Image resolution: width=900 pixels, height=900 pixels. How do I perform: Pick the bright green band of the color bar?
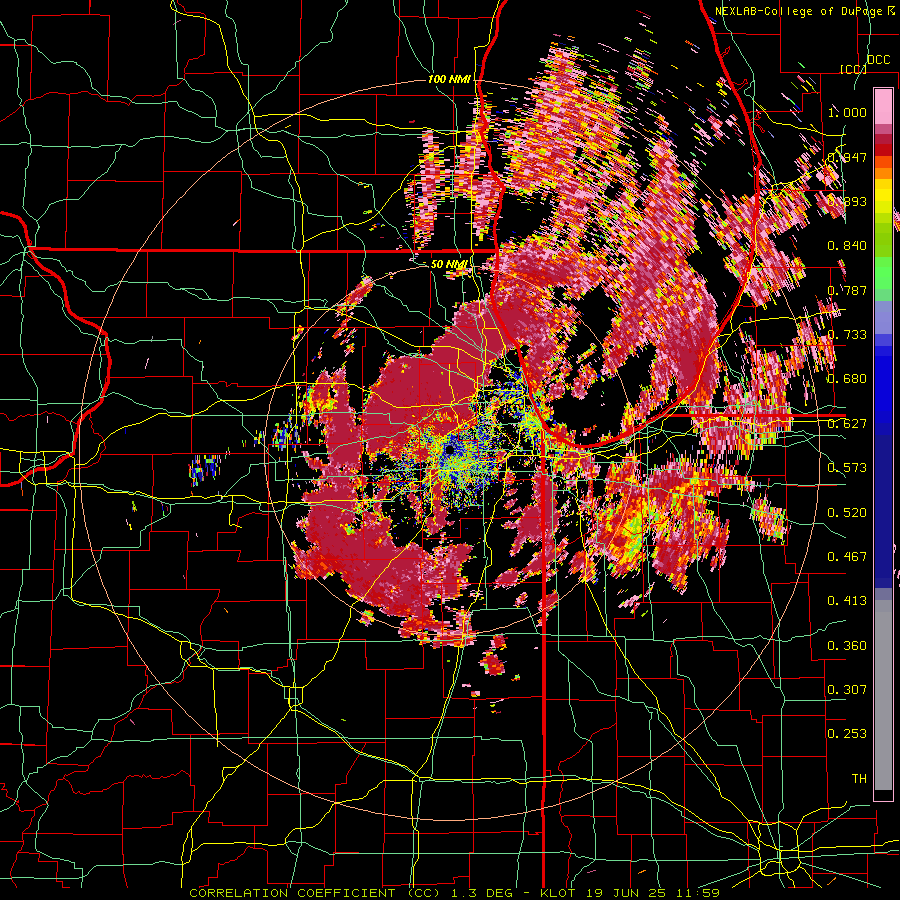click(883, 273)
